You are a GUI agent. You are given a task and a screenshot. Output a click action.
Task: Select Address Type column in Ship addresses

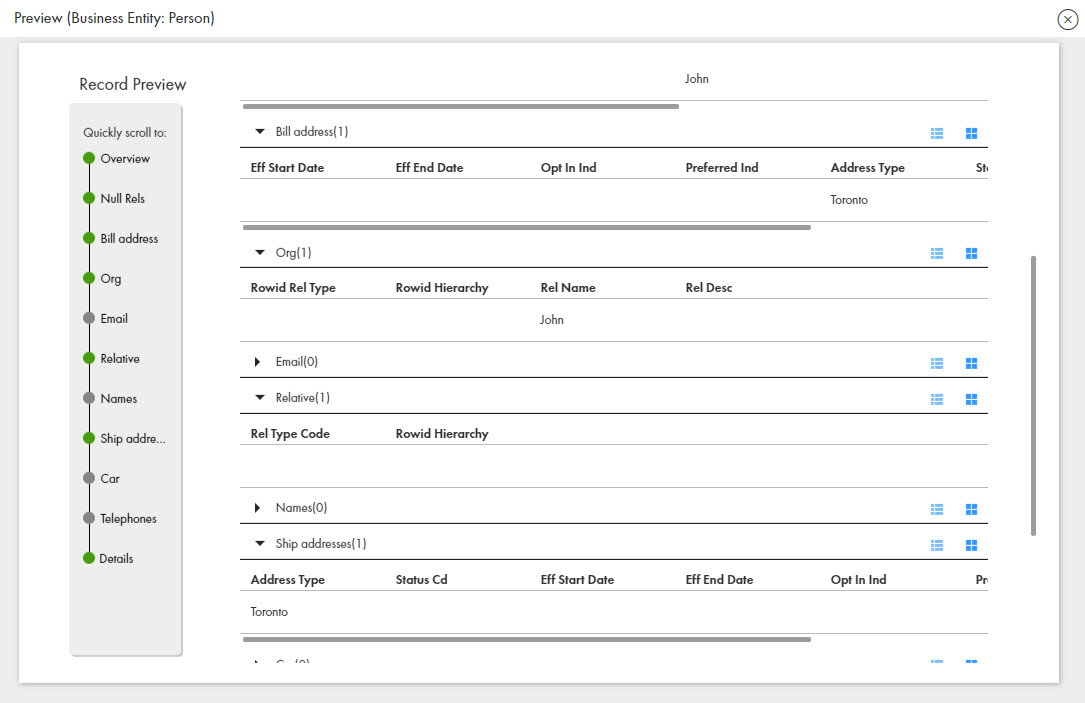[x=287, y=580]
